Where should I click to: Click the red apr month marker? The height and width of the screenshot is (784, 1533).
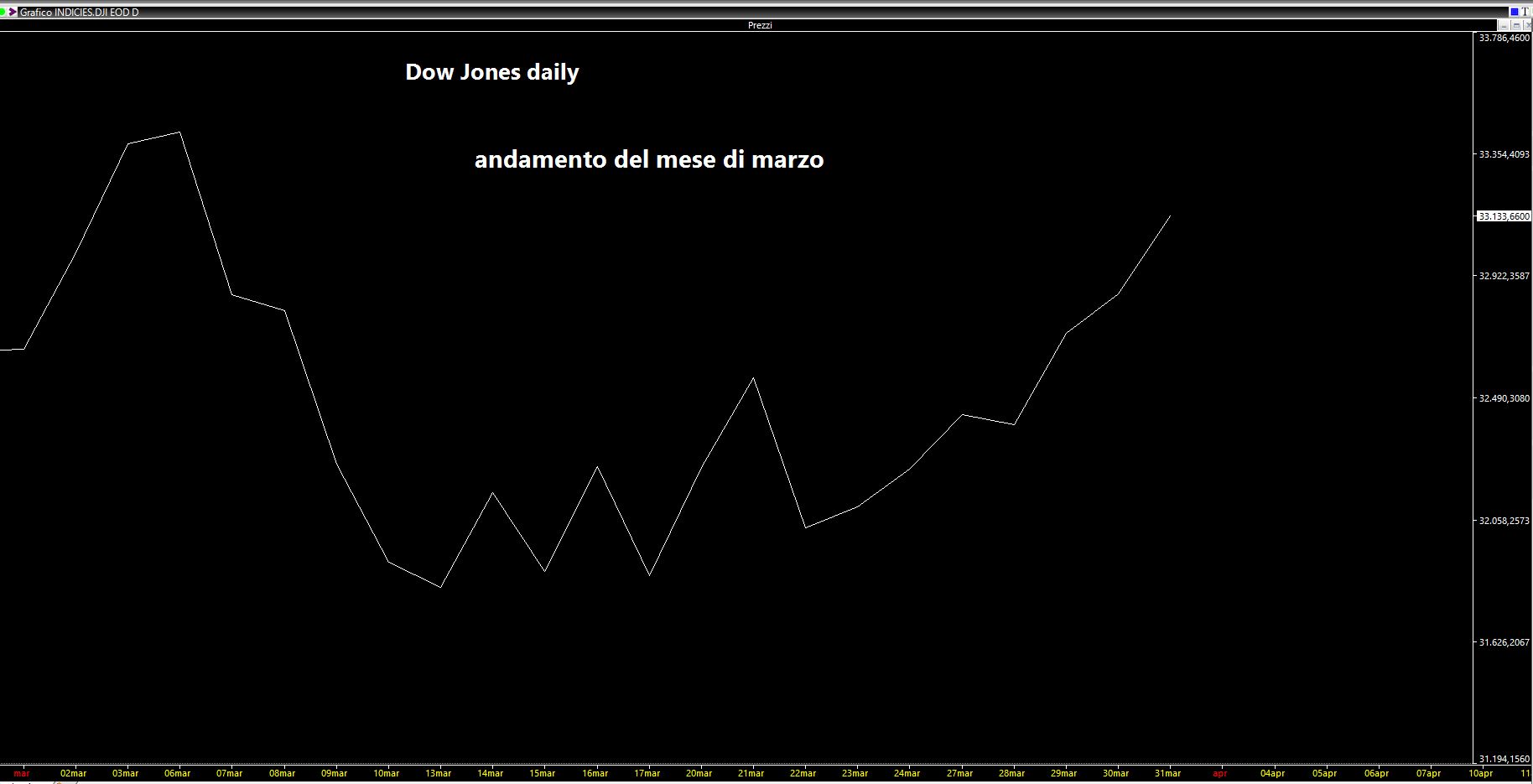pos(1220,774)
